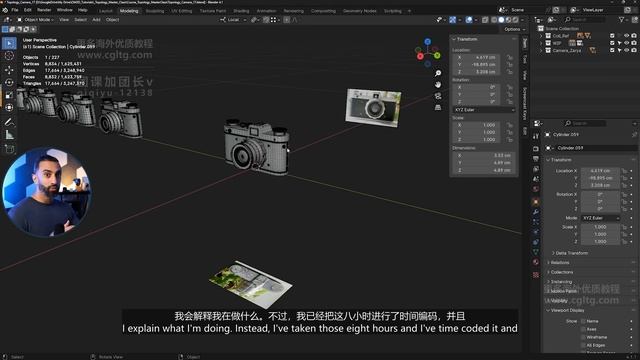Open the Options dropdown
Viewport: 640px width, 360px height.
click(514, 29)
